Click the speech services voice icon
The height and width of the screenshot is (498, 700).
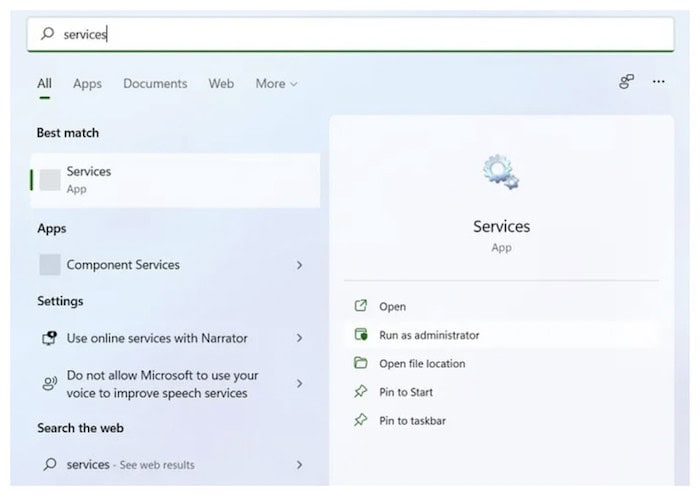click(50, 383)
